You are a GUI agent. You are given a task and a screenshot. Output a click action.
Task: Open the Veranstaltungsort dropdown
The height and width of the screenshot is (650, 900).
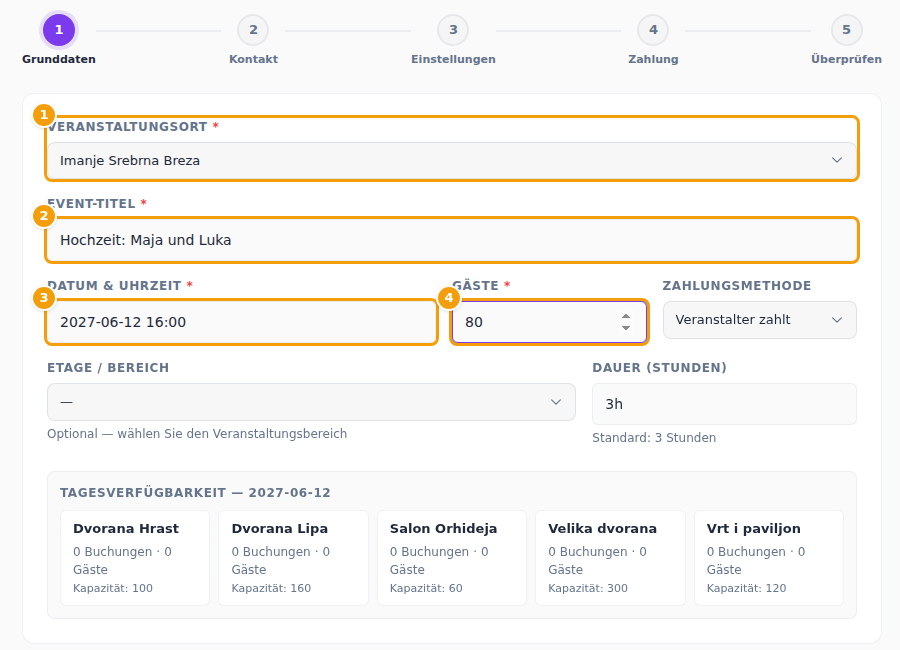tap(452, 160)
